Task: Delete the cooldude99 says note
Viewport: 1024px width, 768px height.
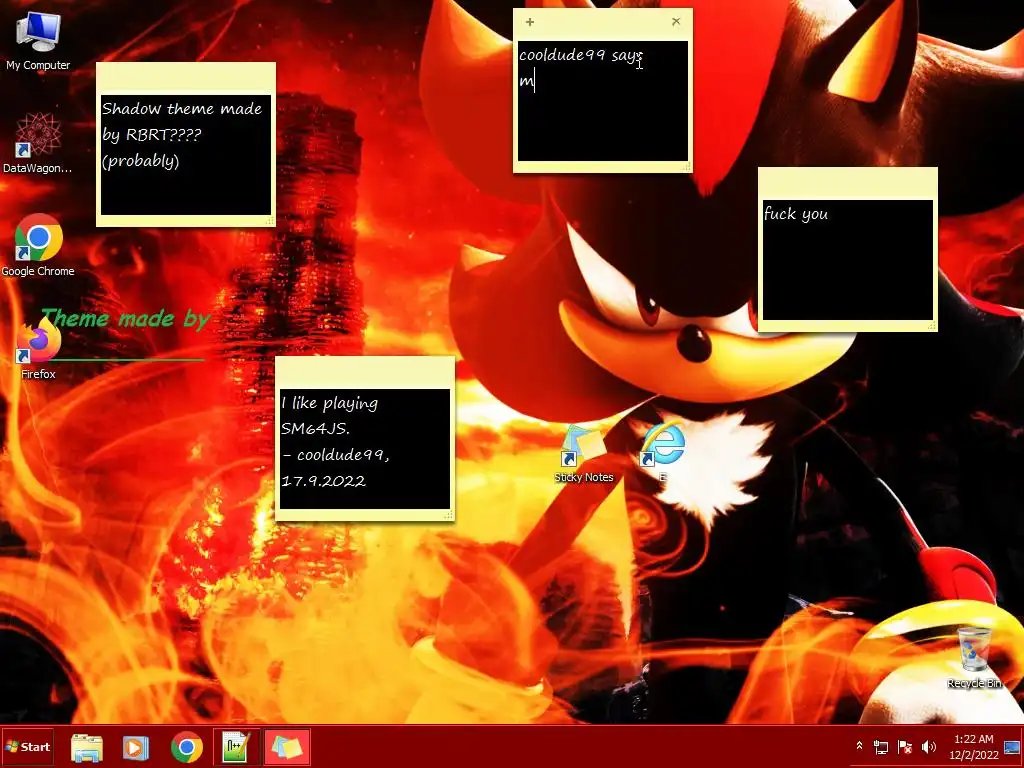Action: [x=676, y=22]
